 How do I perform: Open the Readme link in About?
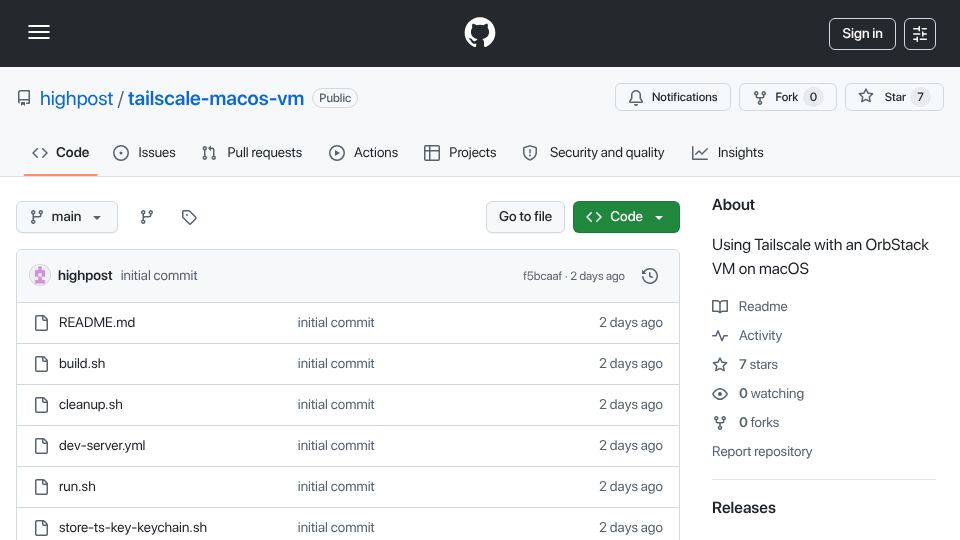point(750,306)
